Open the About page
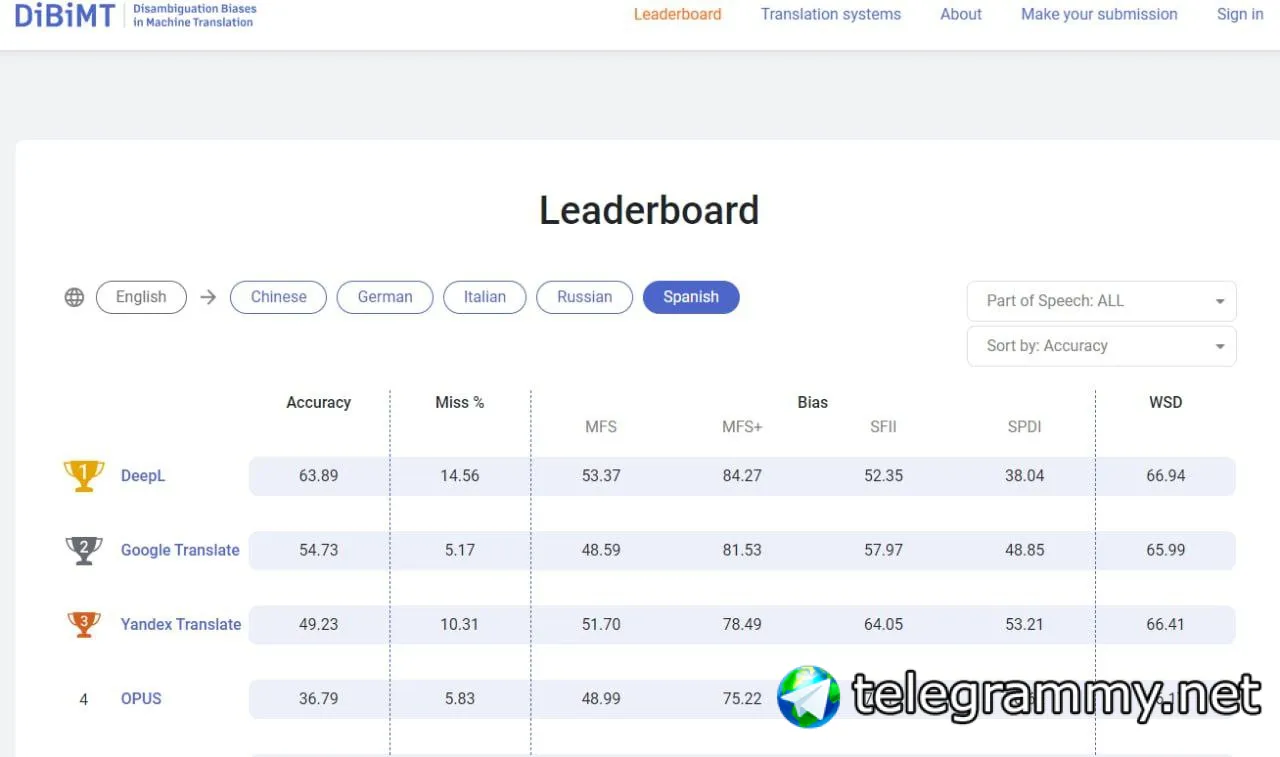Screen dimensions: 1280x757 pyautogui.click(x=961, y=14)
